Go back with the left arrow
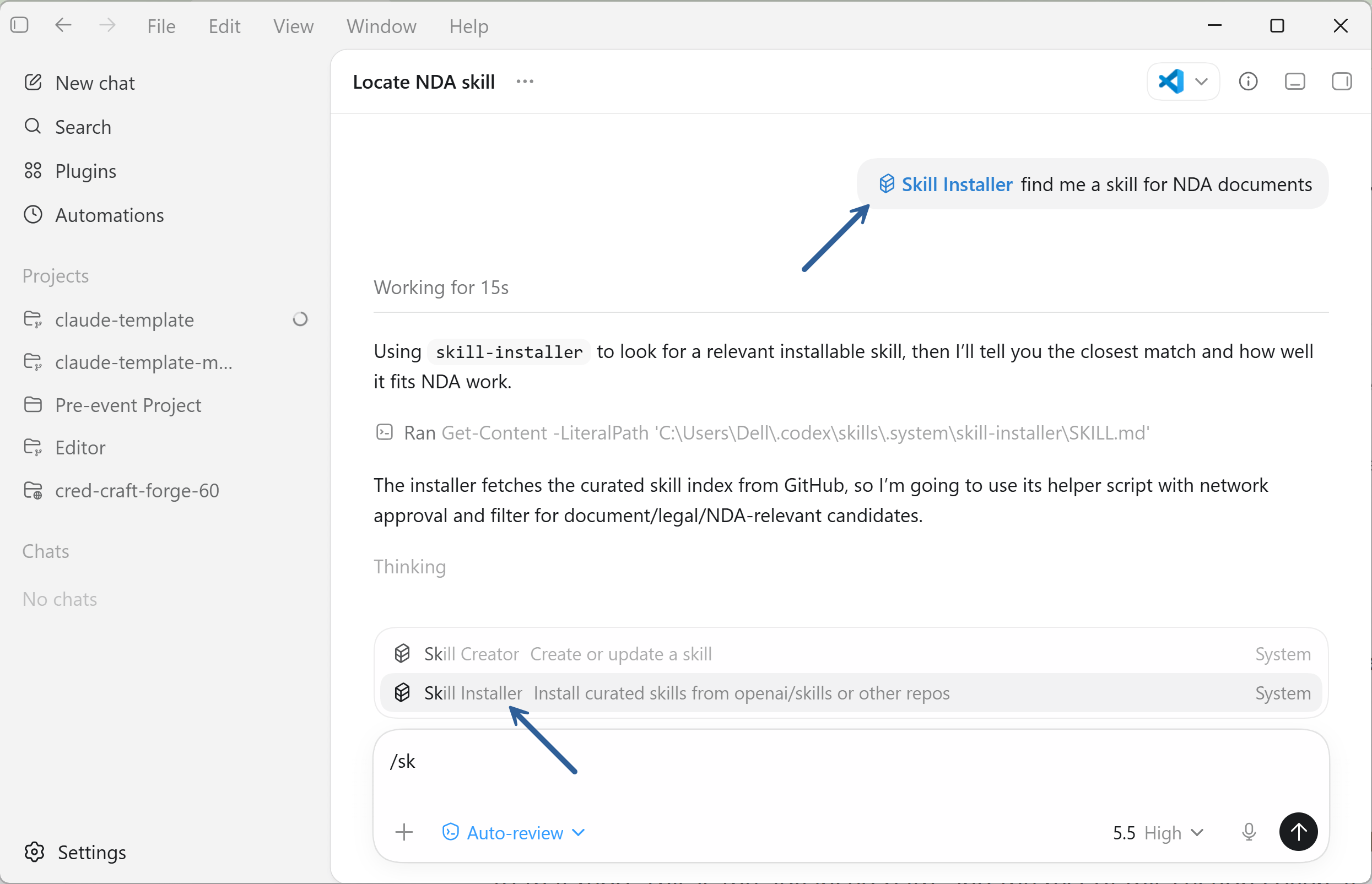The height and width of the screenshot is (884, 1372). pos(63,25)
